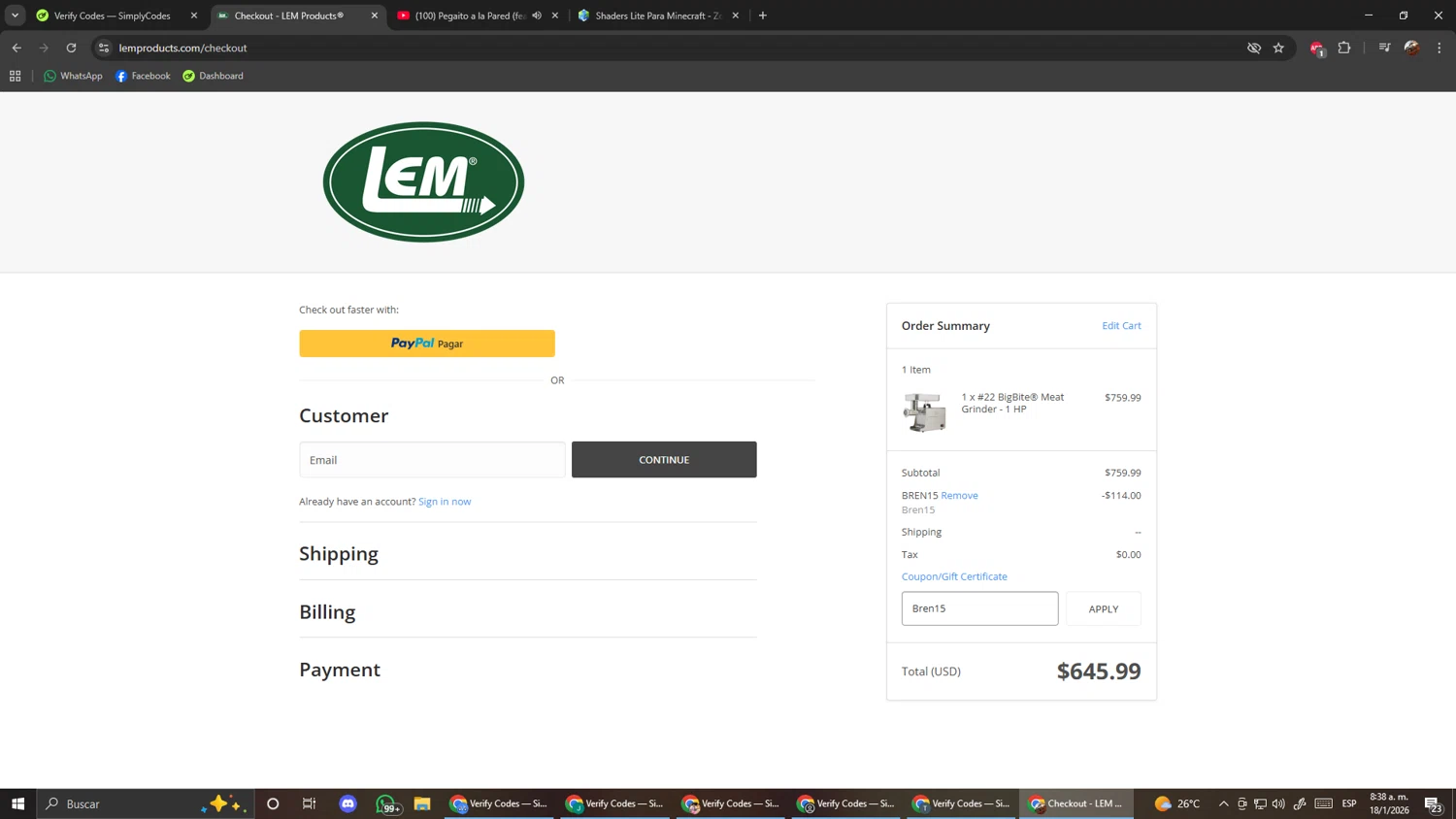Open the red extension icon with badge
This screenshot has width=1456, height=819.
pos(1317,49)
